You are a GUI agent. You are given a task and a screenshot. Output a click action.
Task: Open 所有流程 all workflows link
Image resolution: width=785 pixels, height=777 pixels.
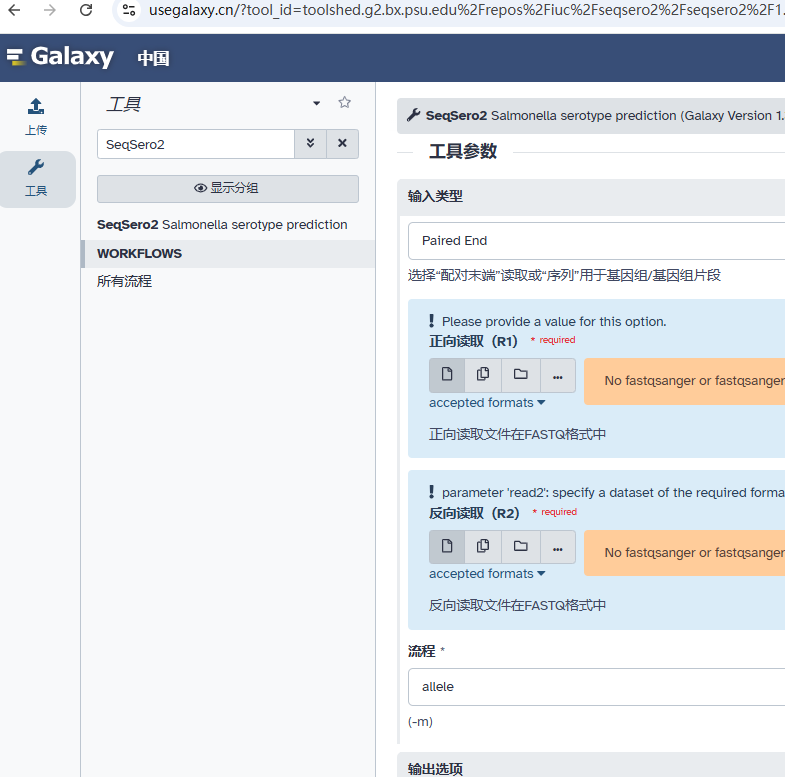tap(124, 281)
